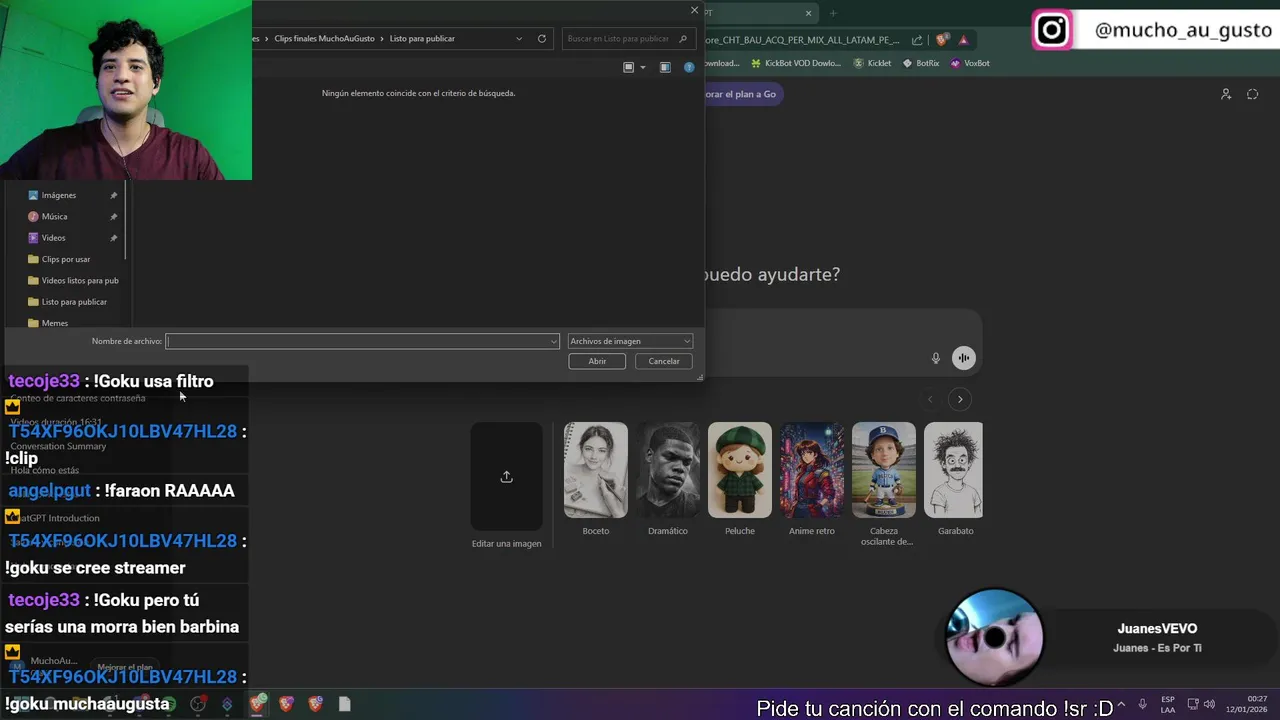Open VoxBot bookmark
This screenshot has width=1280, height=720.
tap(970, 63)
